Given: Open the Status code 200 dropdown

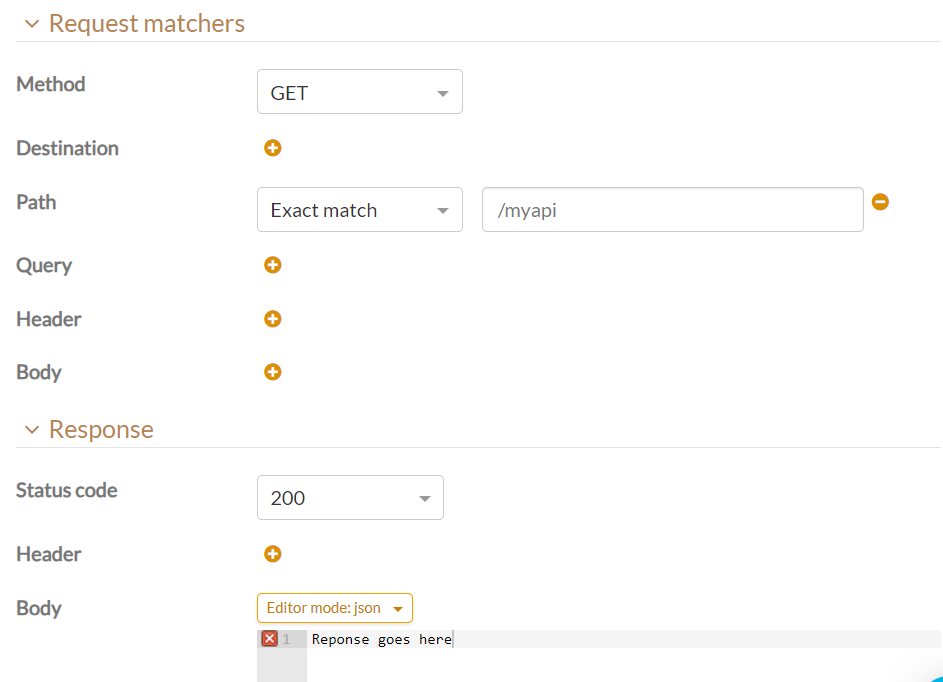Looking at the screenshot, I should tap(350, 498).
